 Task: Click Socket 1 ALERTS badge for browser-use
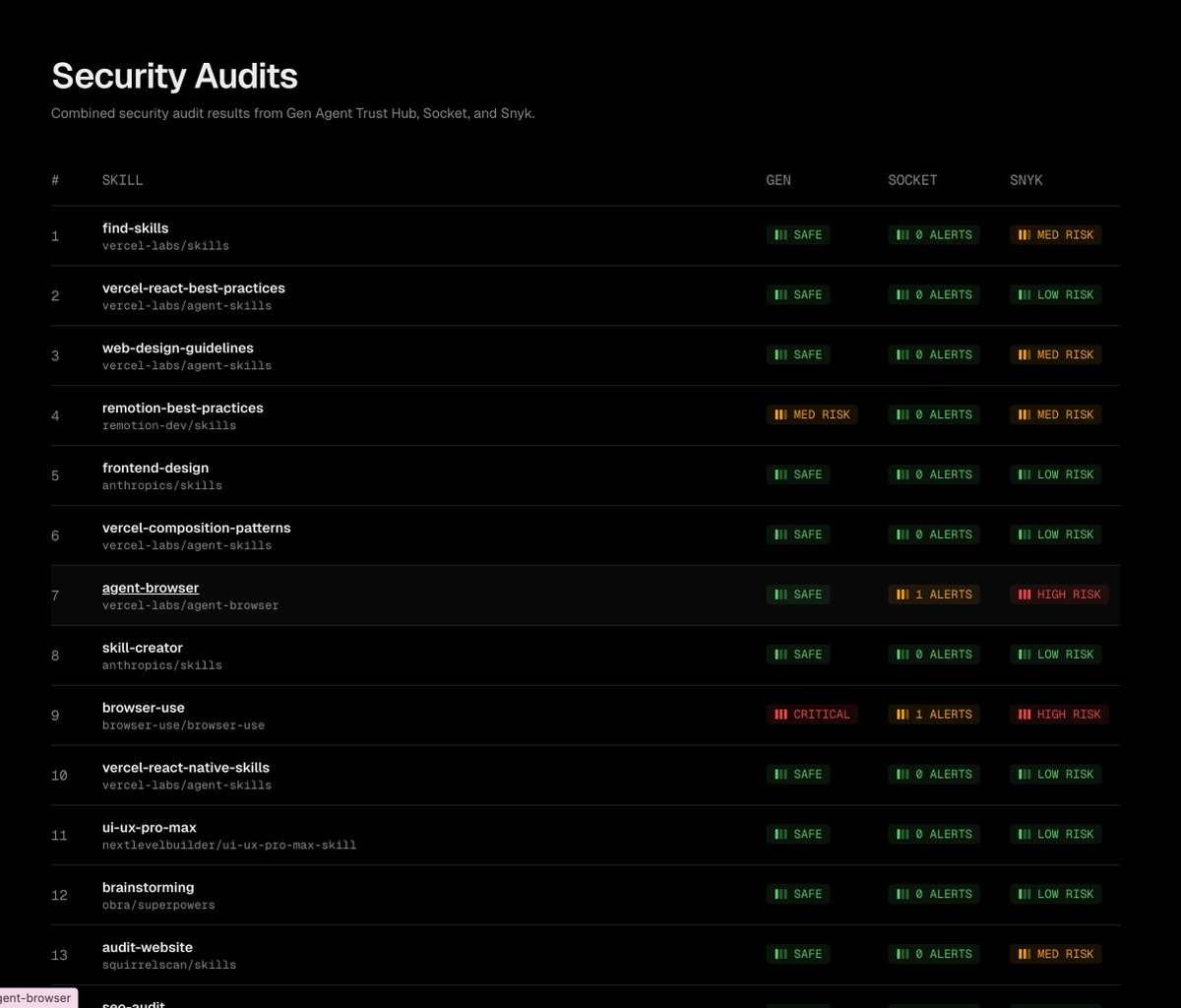(934, 716)
